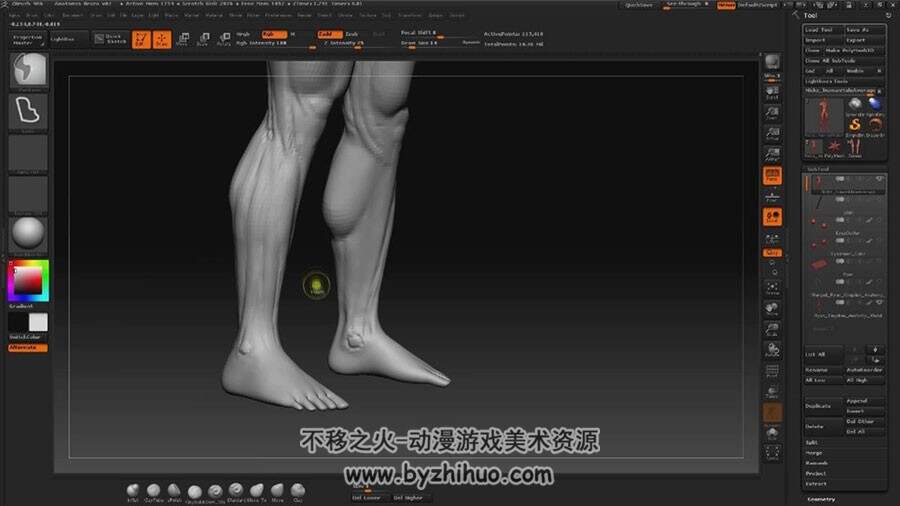Open the empty alpha slot
This screenshot has width=900, height=506.
(28, 153)
